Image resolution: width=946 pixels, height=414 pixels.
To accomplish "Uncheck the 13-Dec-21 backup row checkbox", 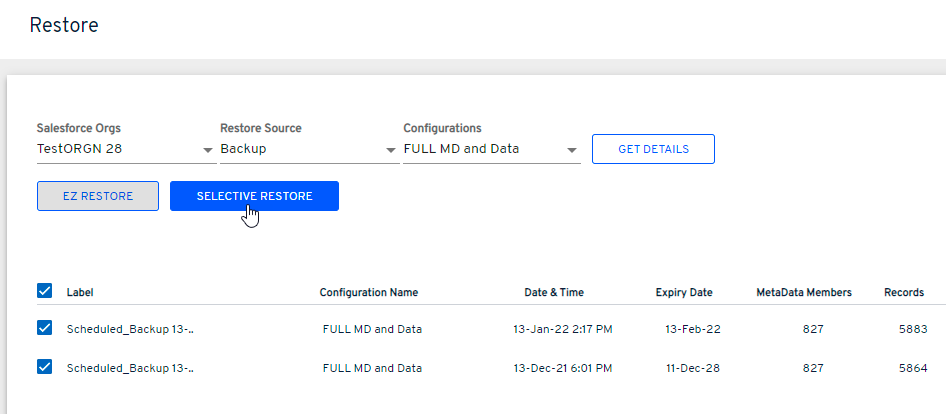I will pyautogui.click(x=44, y=367).
